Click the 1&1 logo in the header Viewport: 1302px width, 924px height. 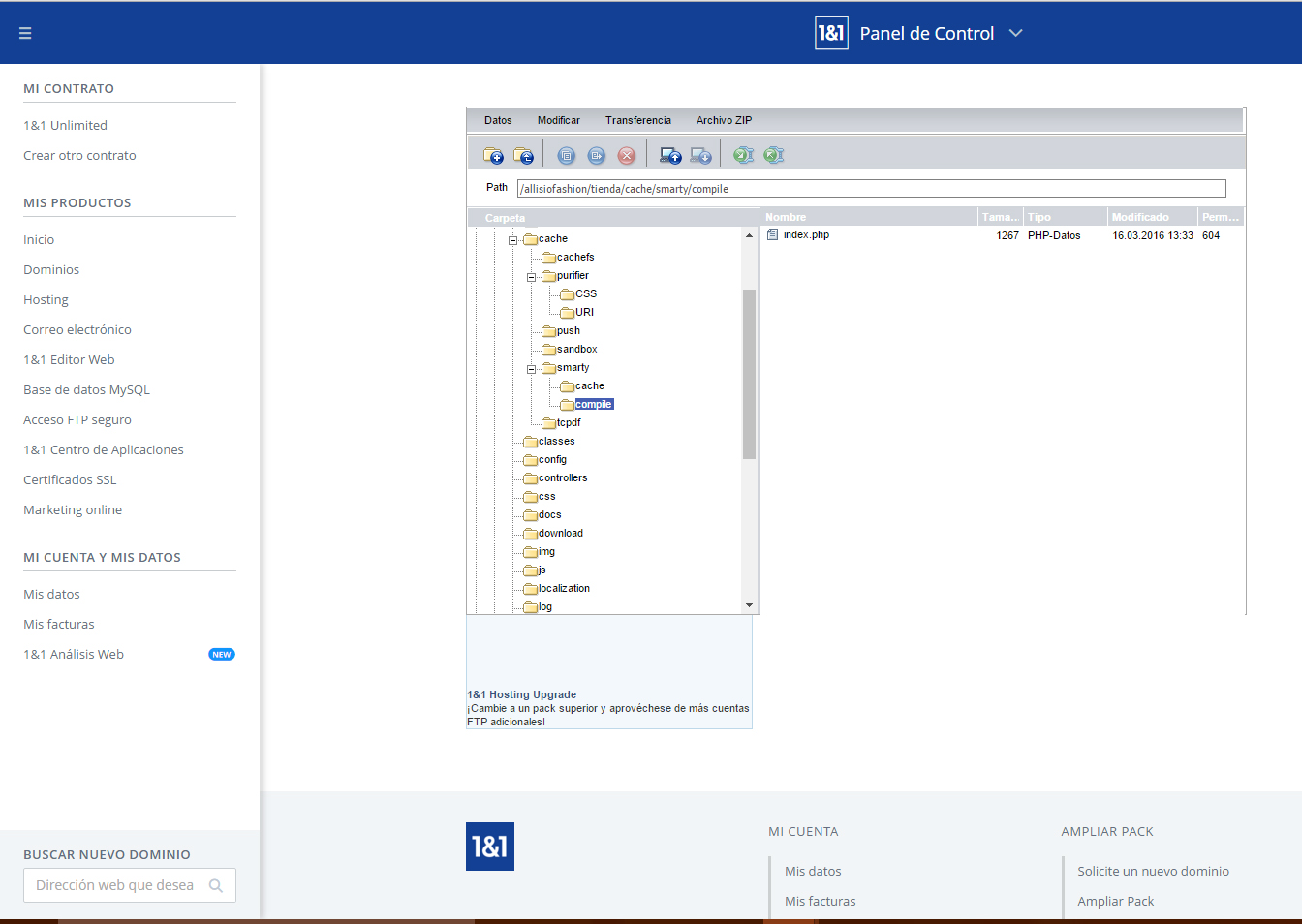[x=831, y=33]
